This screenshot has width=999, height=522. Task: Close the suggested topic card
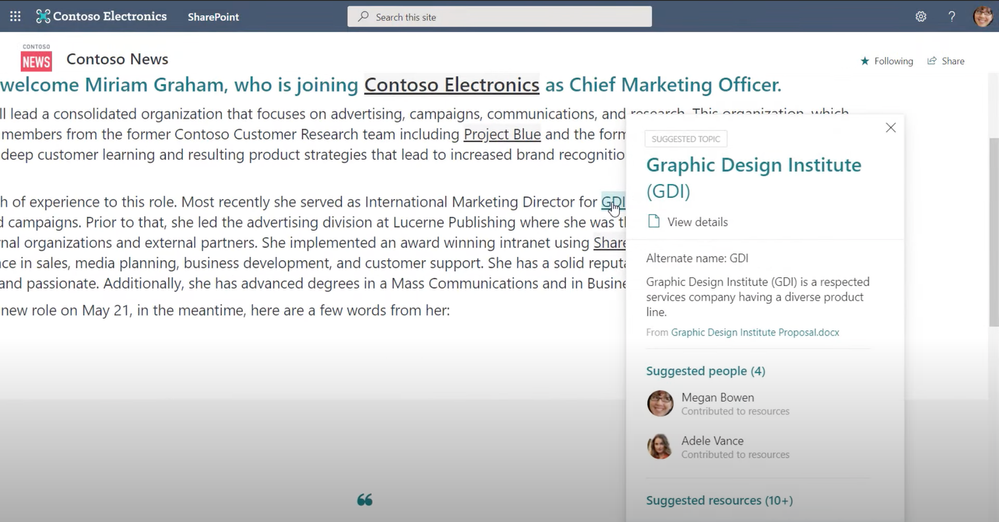coord(890,127)
